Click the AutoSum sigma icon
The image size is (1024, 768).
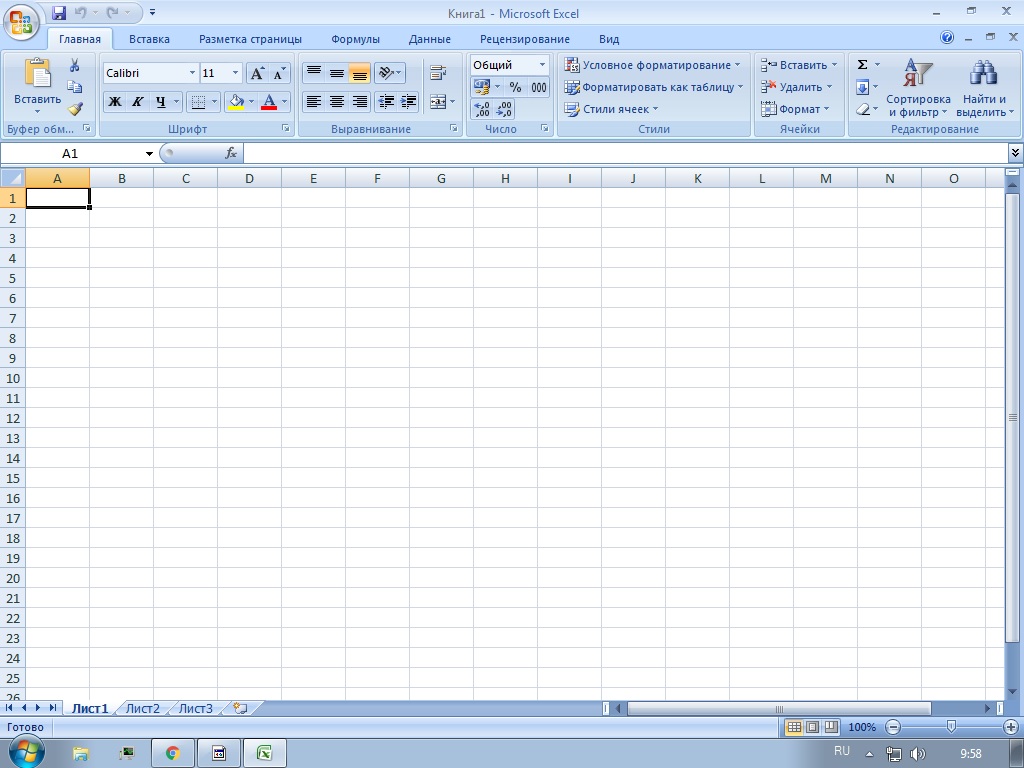(x=862, y=65)
